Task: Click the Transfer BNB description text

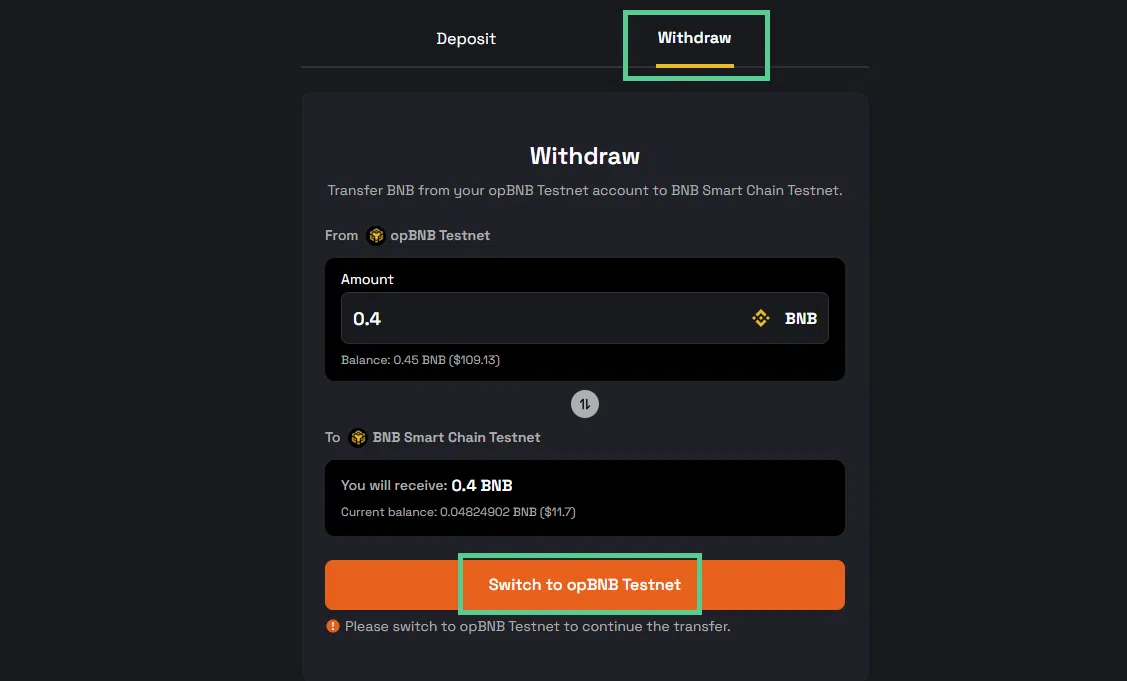Action: 584,191
